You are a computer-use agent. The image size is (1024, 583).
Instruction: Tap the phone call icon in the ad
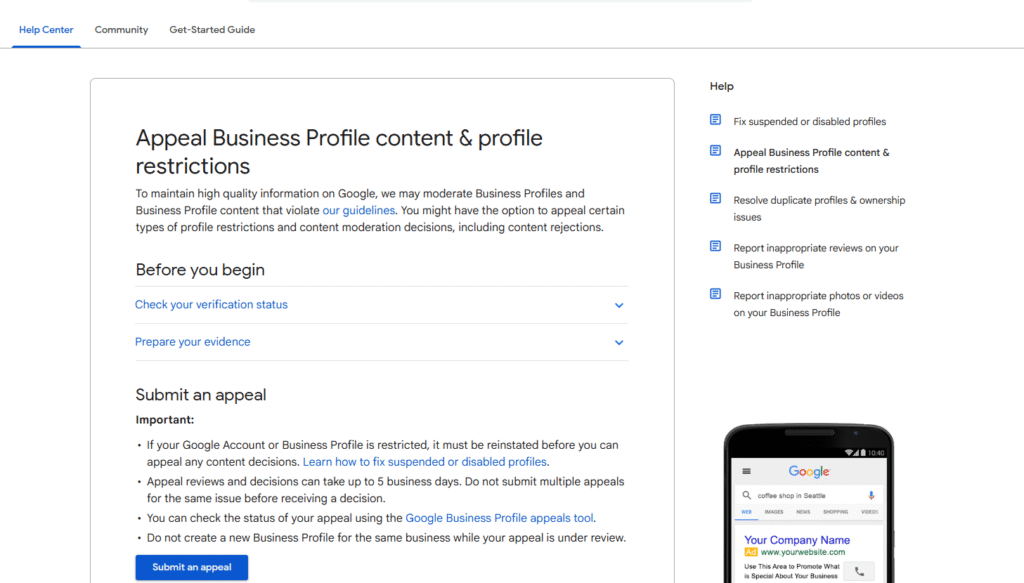point(858,571)
